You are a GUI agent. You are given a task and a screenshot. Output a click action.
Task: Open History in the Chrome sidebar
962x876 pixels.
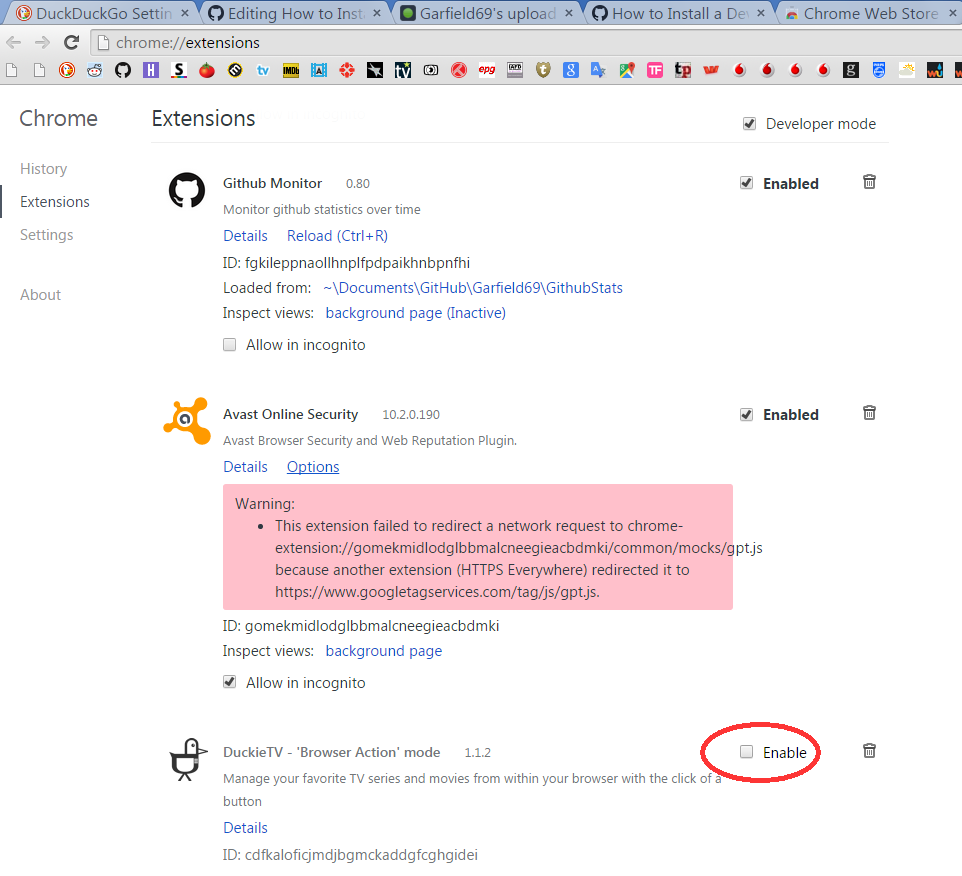[44, 169]
